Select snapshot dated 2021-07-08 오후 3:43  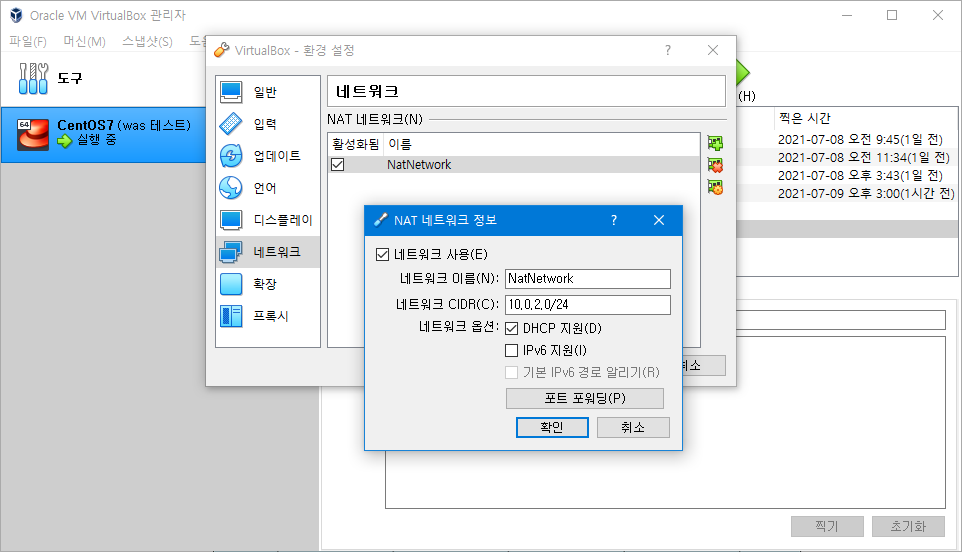pyautogui.click(x=860, y=175)
